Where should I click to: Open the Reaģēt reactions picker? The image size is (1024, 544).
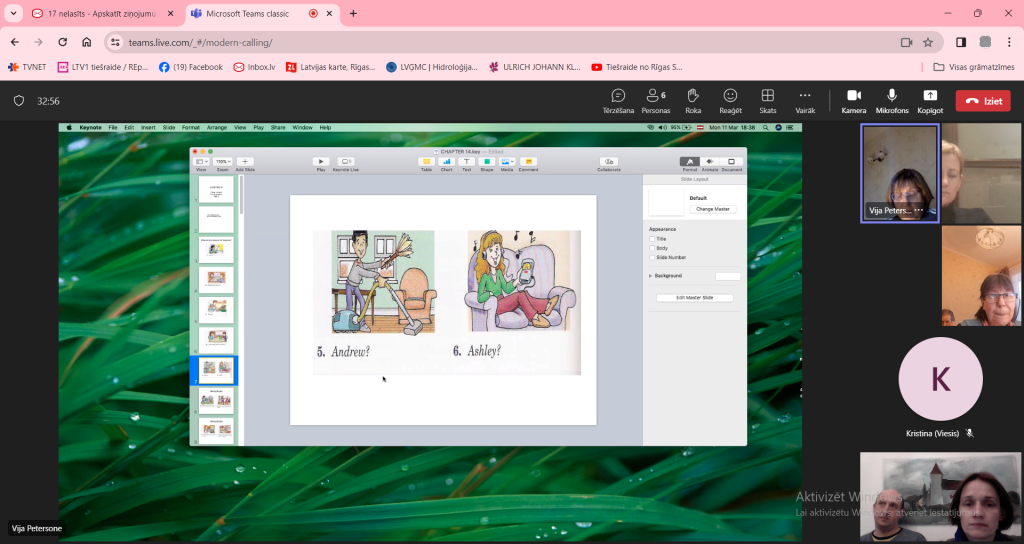click(730, 101)
